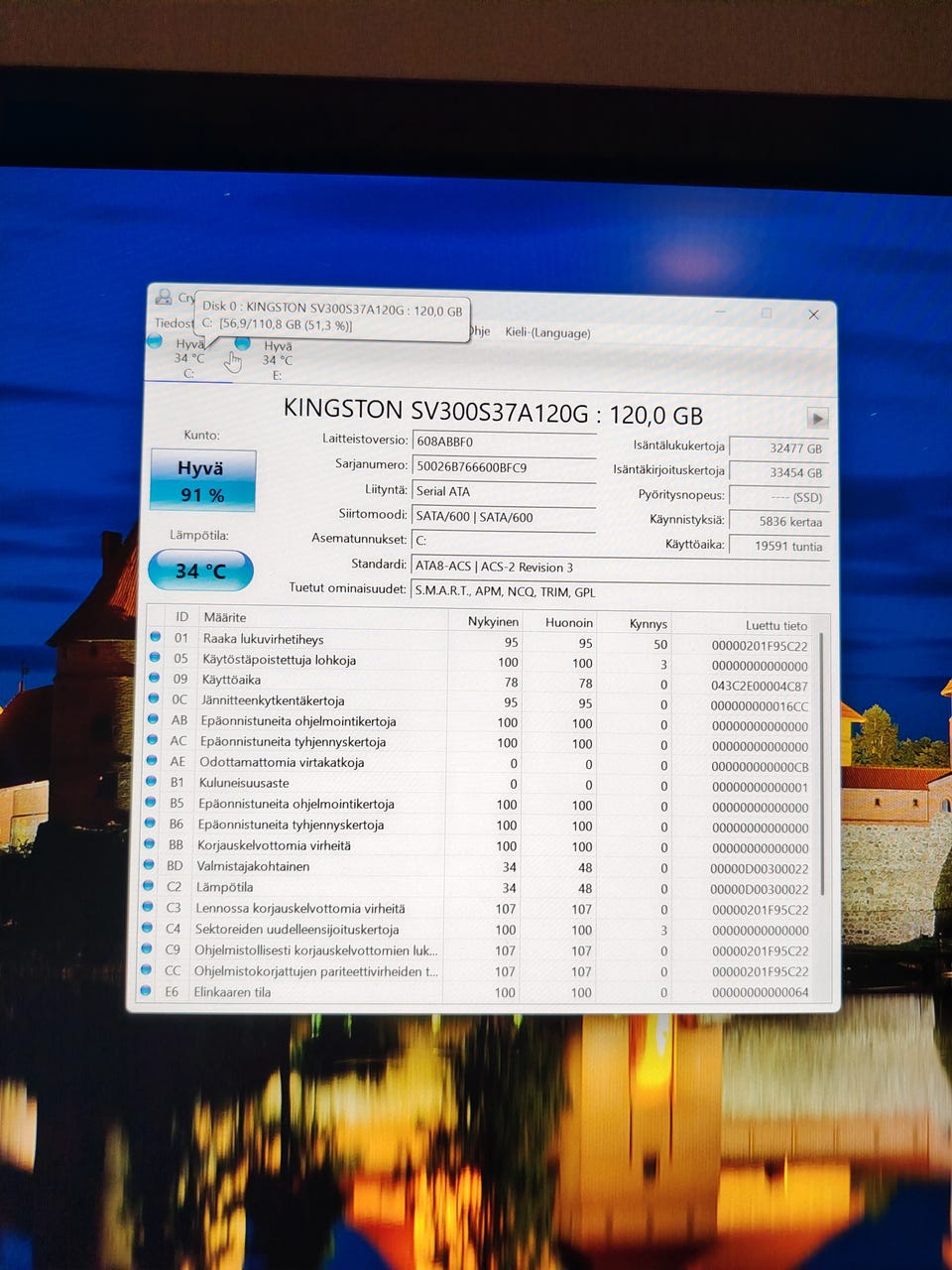Click the Asematunnukset field showing C:
The height and width of the screenshot is (1270, 952).
coord(504,541)
